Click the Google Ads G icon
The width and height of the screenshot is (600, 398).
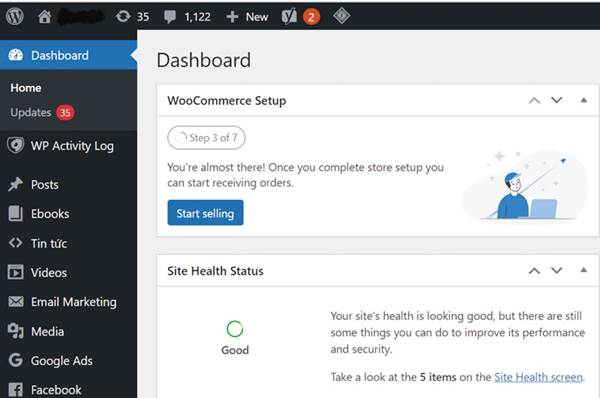point(15,360)
